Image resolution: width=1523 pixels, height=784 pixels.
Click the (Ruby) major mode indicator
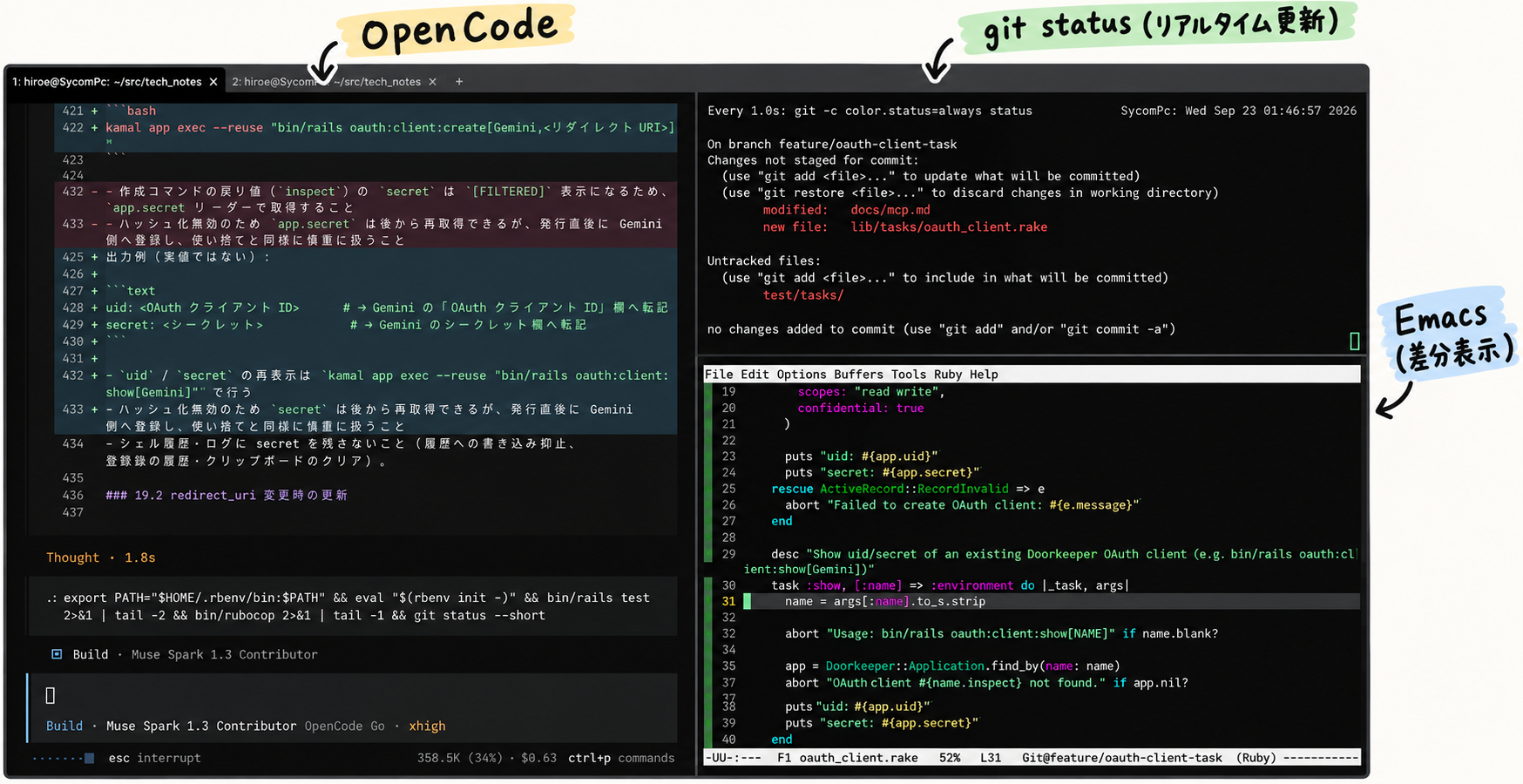click(1256, 758)
